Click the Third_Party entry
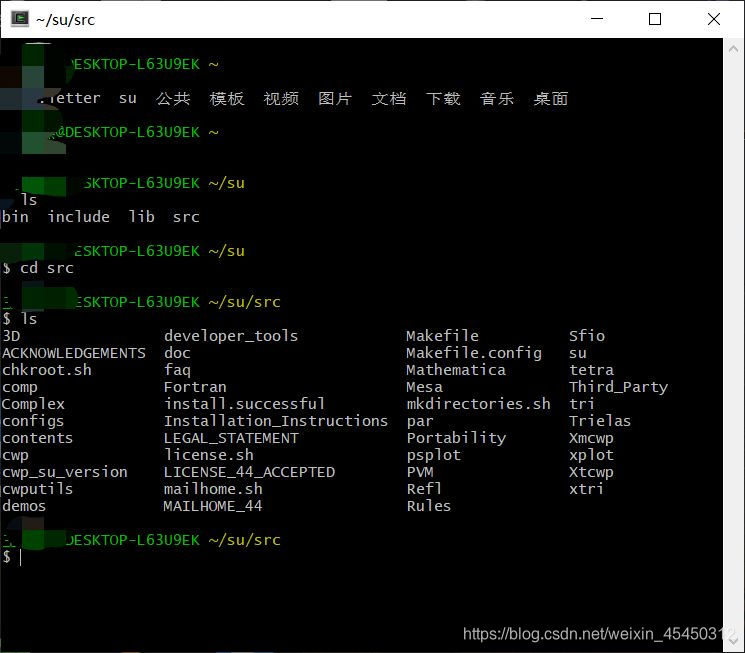745x653 pixels. pyautogui.click(x=618, y=387)
